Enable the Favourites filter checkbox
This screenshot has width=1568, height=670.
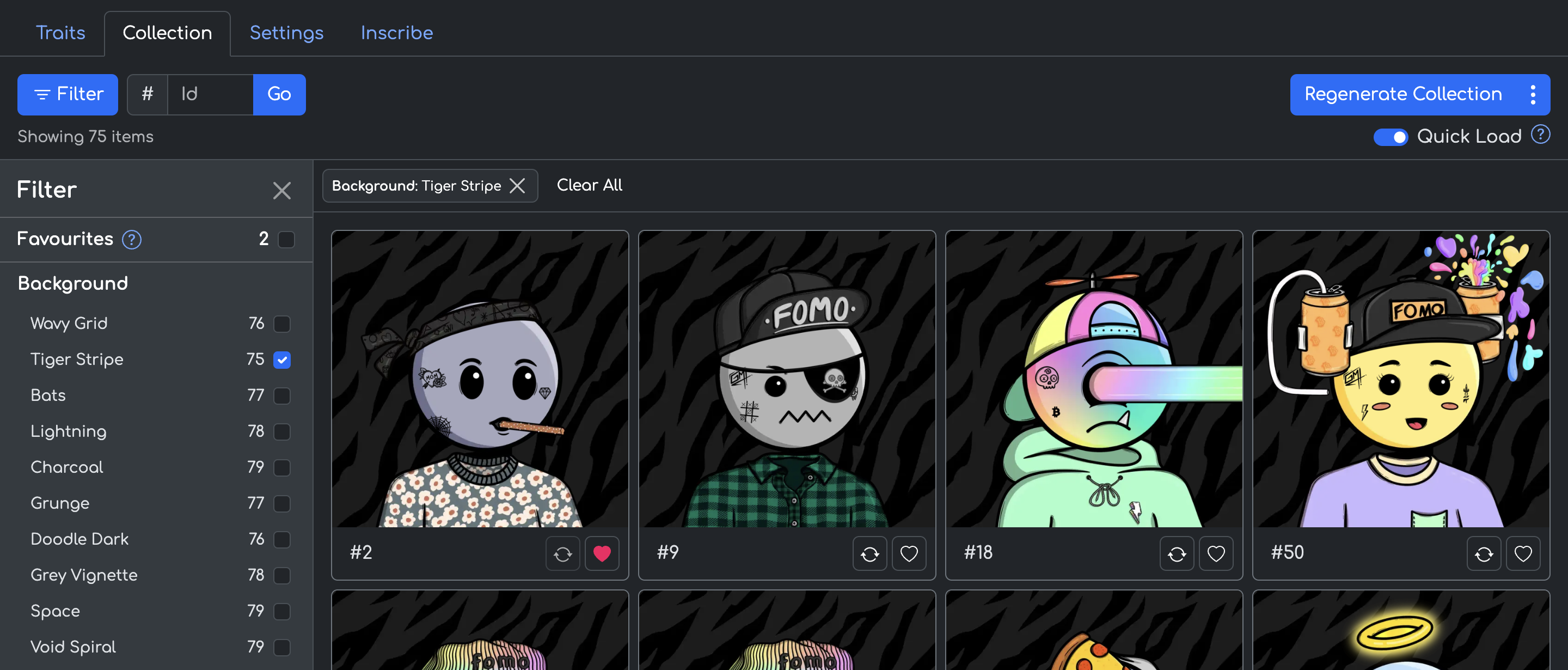pos(286,239)
